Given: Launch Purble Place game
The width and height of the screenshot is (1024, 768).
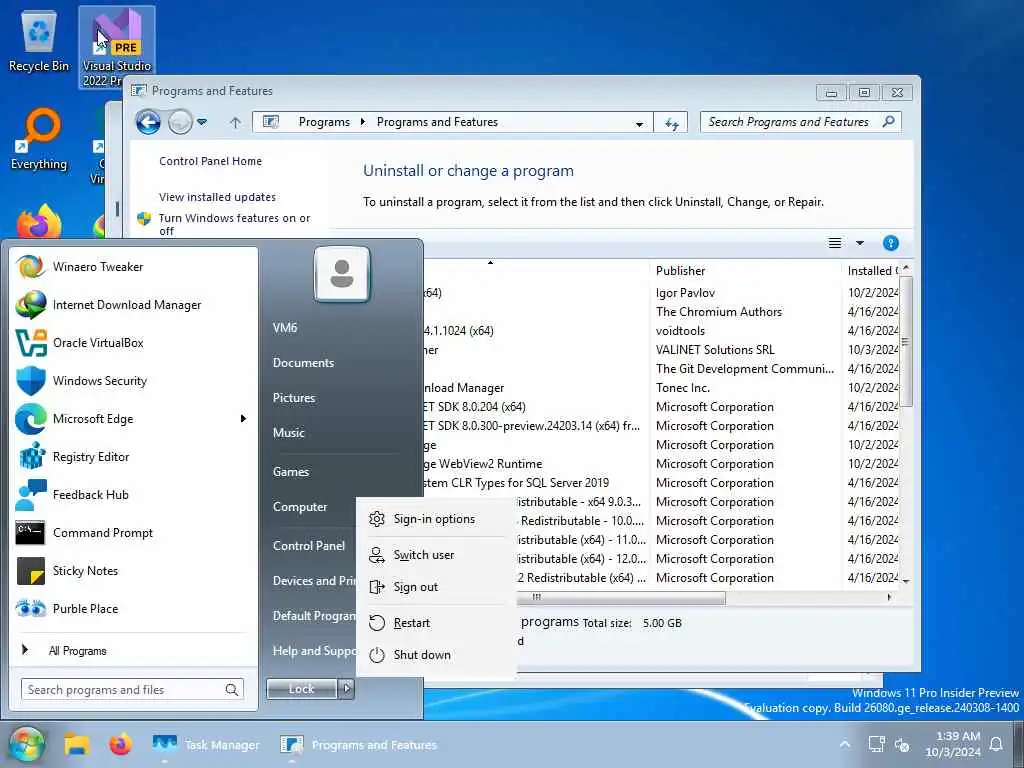Looking at the screenshot, I should [133, 609].
